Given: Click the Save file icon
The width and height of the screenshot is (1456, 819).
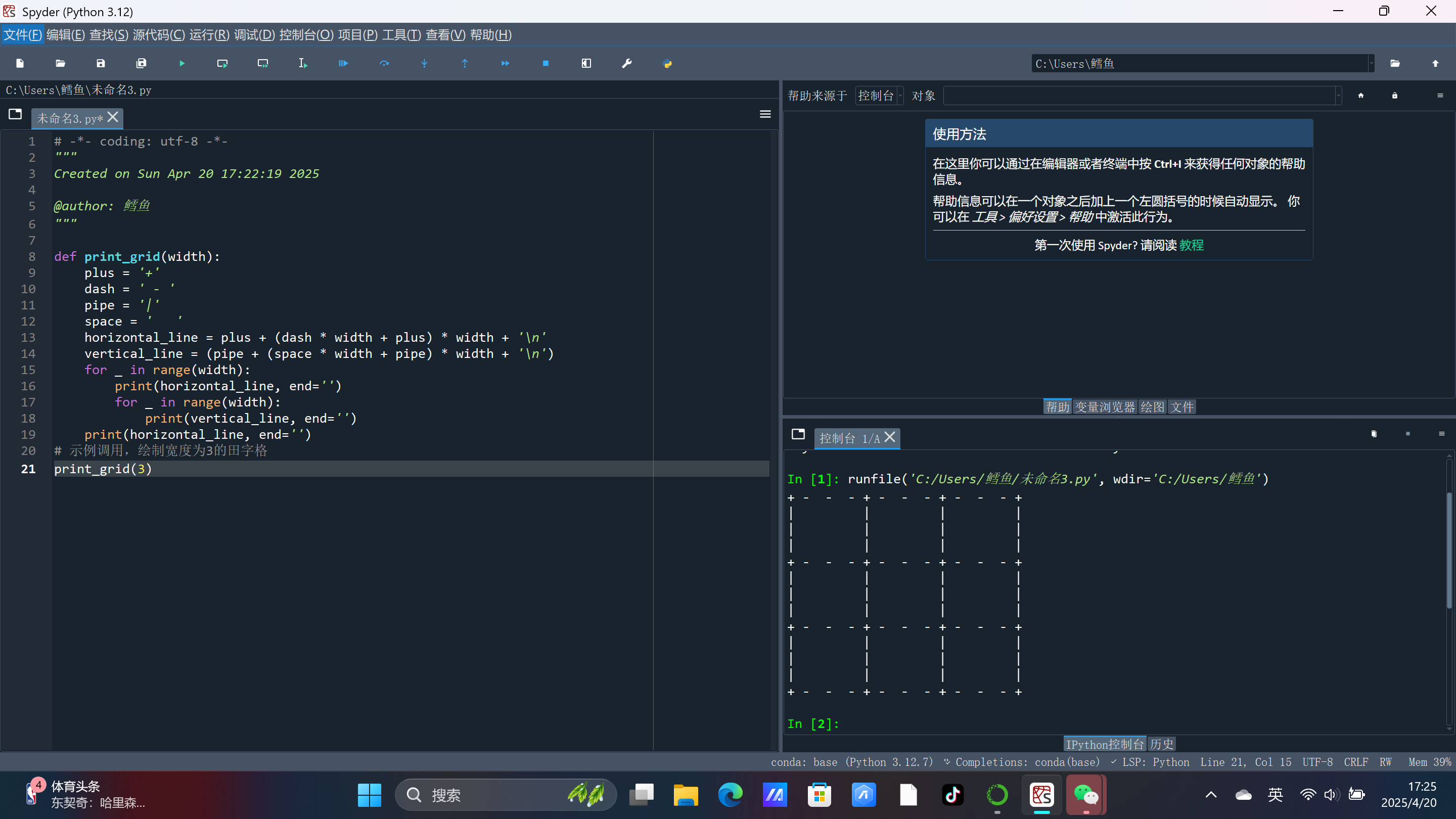Looking at the screenshot, I should point(101,63).
